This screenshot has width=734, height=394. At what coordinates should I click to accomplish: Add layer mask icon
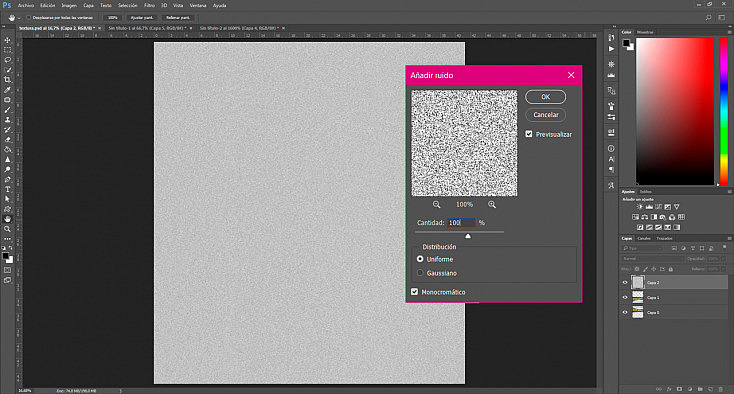(x=679, y=389)
